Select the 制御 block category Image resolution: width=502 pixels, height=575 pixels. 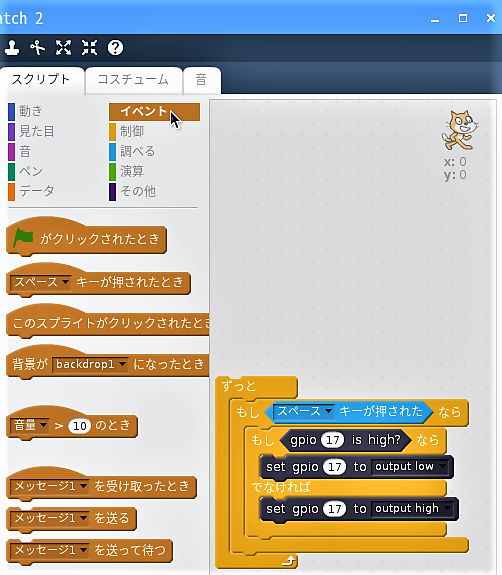click(132, 131)
